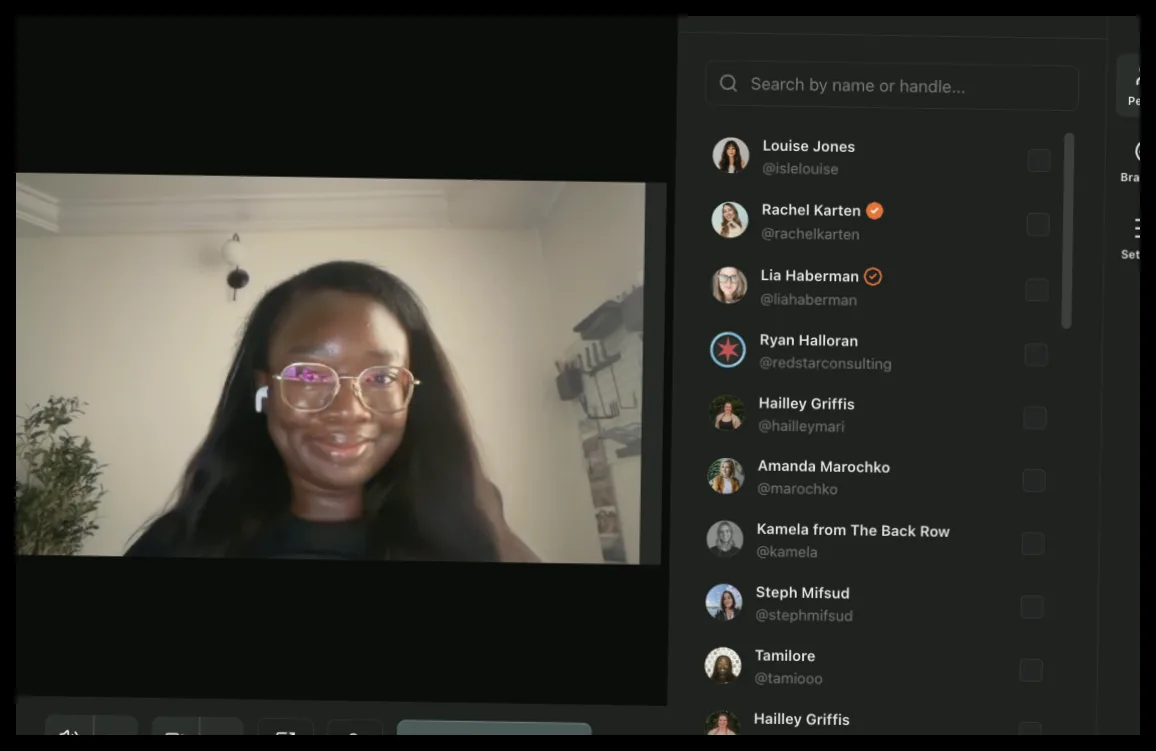The image size is (1156, 751).
Task: Click Lia Haberman's profile photo
Action: point(729,285)
